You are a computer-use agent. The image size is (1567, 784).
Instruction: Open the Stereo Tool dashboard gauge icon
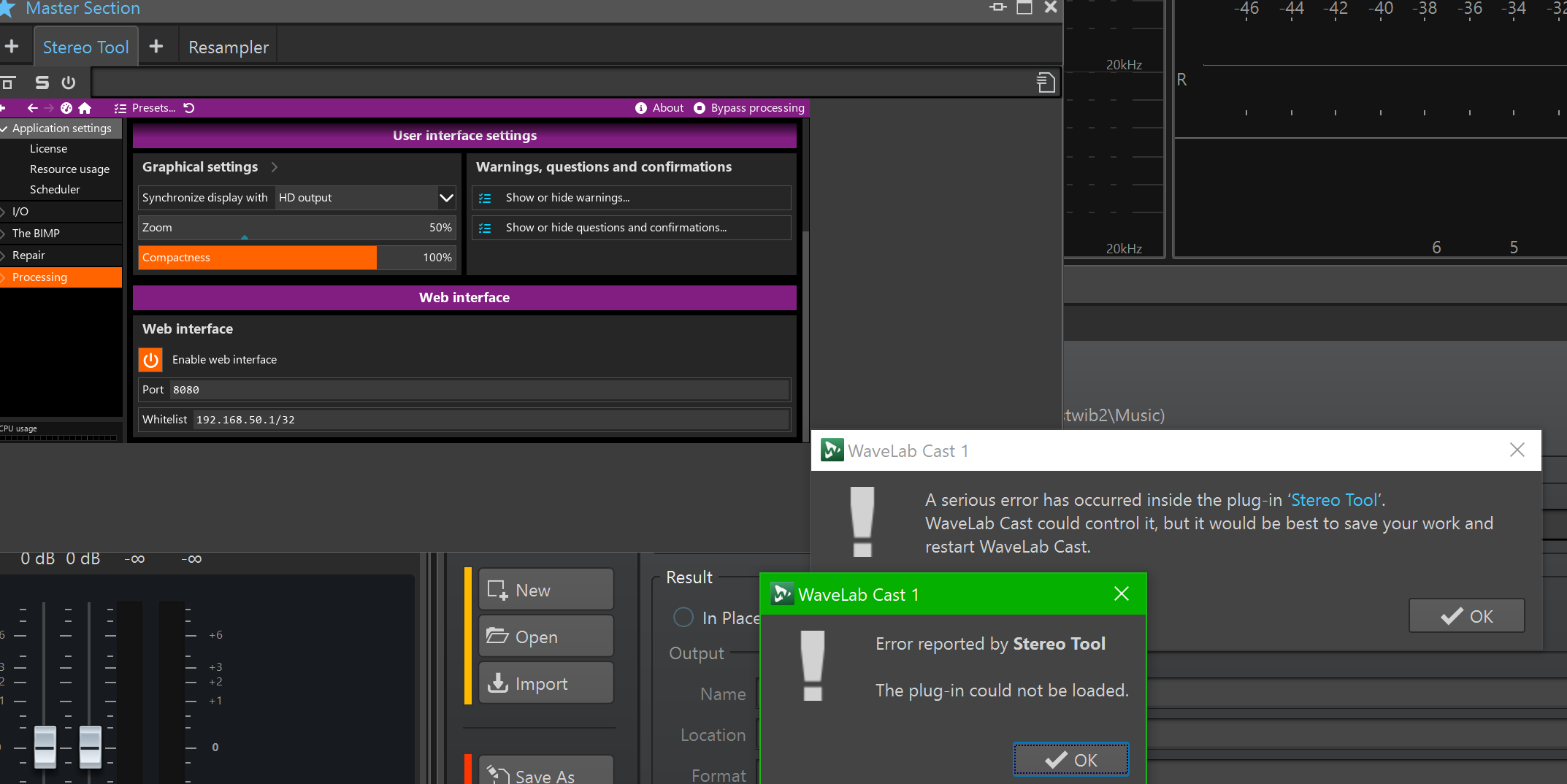(x=66, y=108)
